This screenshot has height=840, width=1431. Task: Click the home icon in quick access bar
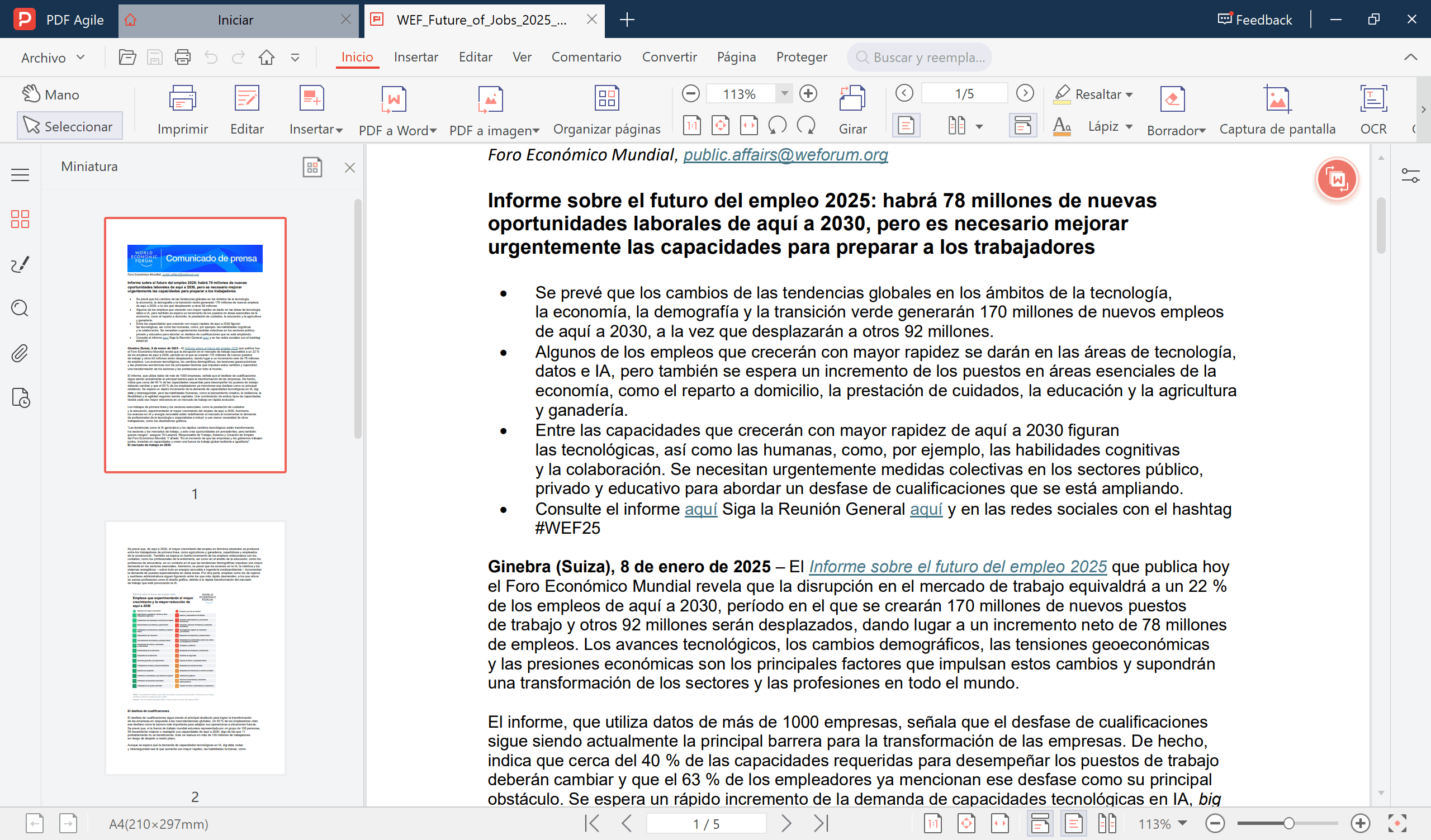pyautogui.click(x=266, y=58)
